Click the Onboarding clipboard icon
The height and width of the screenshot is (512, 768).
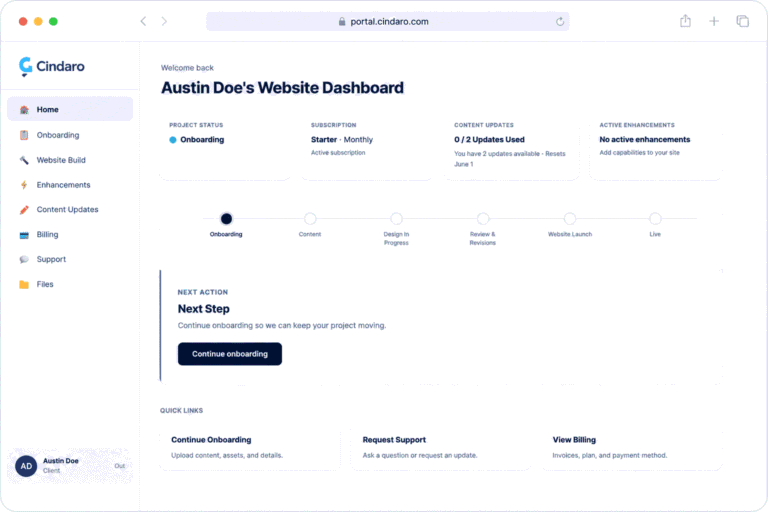coord(24,135)
